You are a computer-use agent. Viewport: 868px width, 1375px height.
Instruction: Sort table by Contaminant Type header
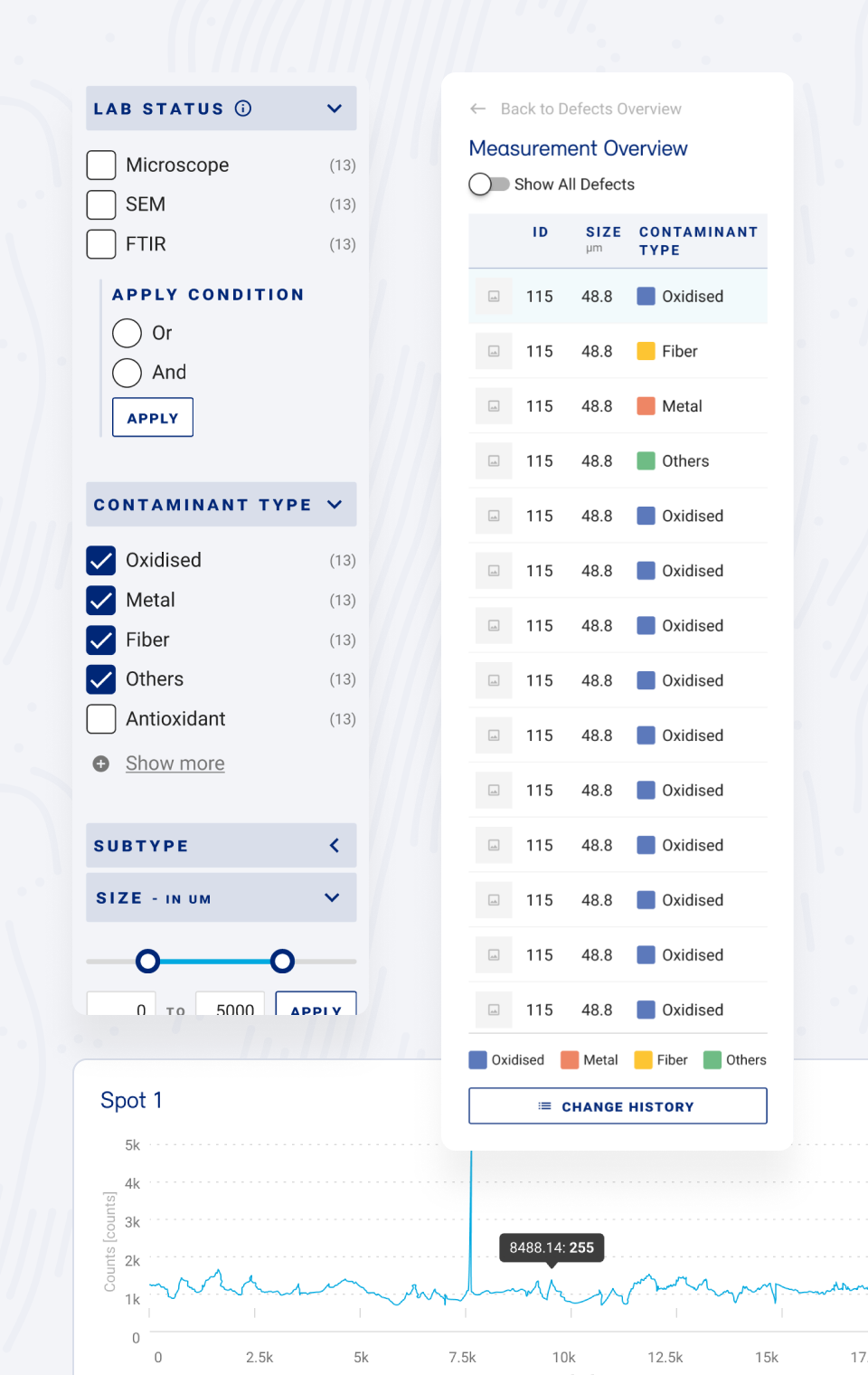pos(697,241)
